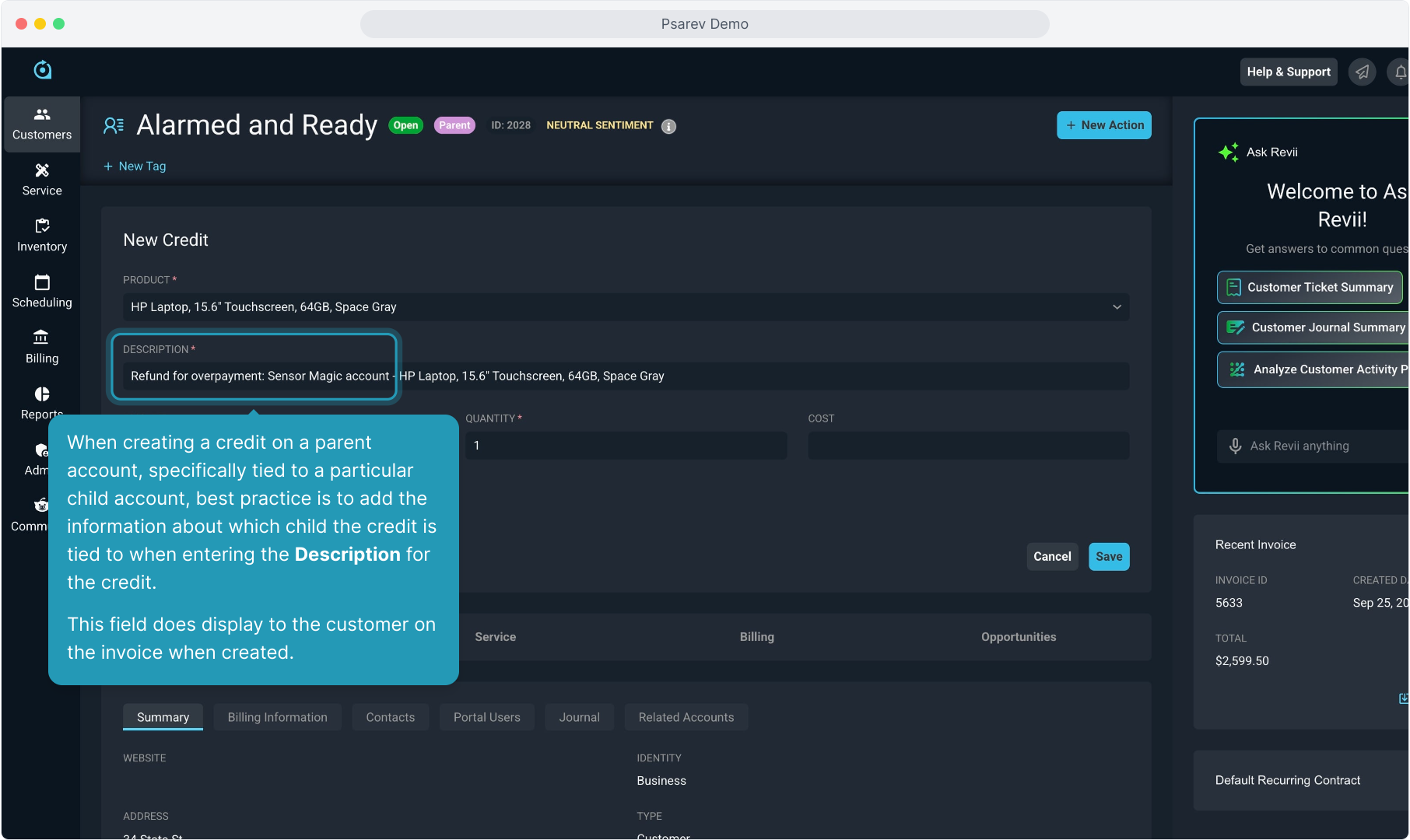Click the microphone icon in Ask Revii

point(1235,446)
